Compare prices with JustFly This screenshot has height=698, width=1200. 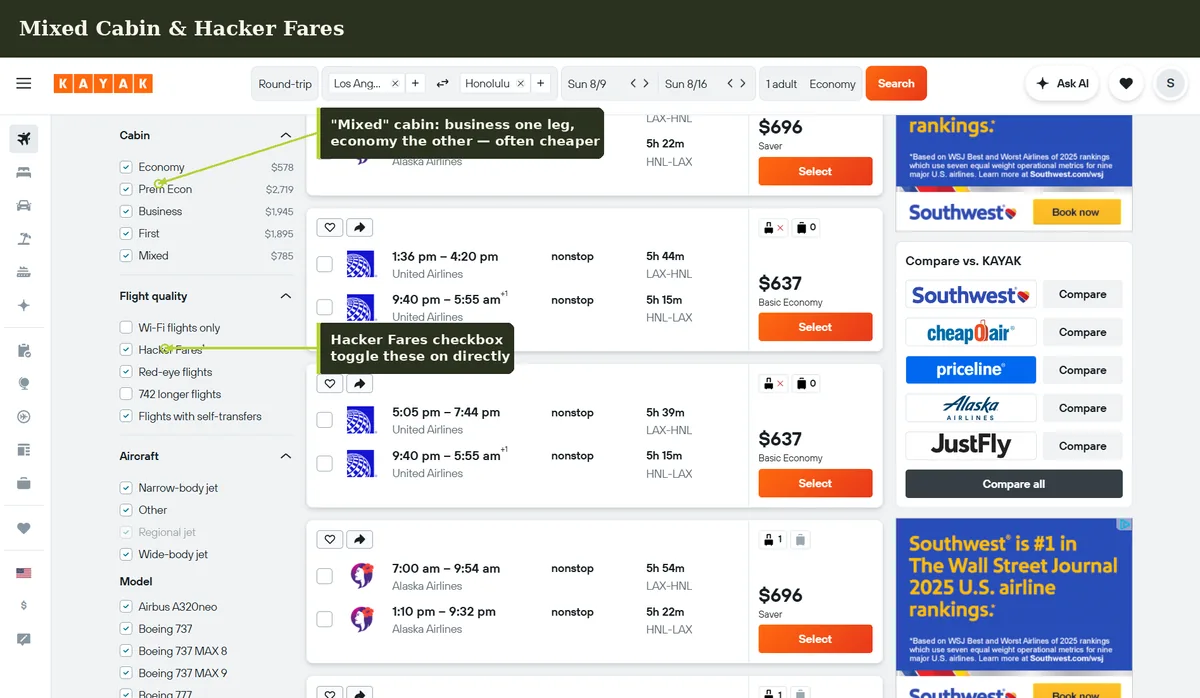(x=1082, y=446)
